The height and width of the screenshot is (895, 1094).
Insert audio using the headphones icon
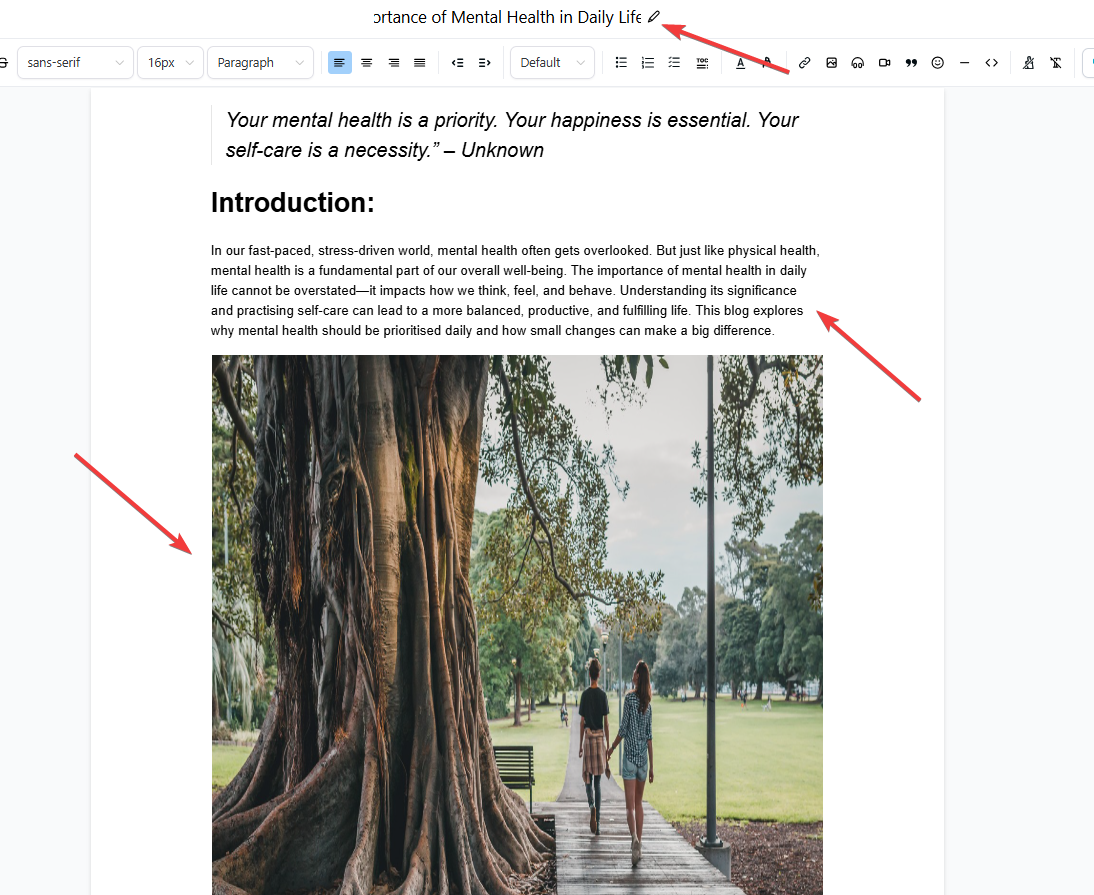858,63
